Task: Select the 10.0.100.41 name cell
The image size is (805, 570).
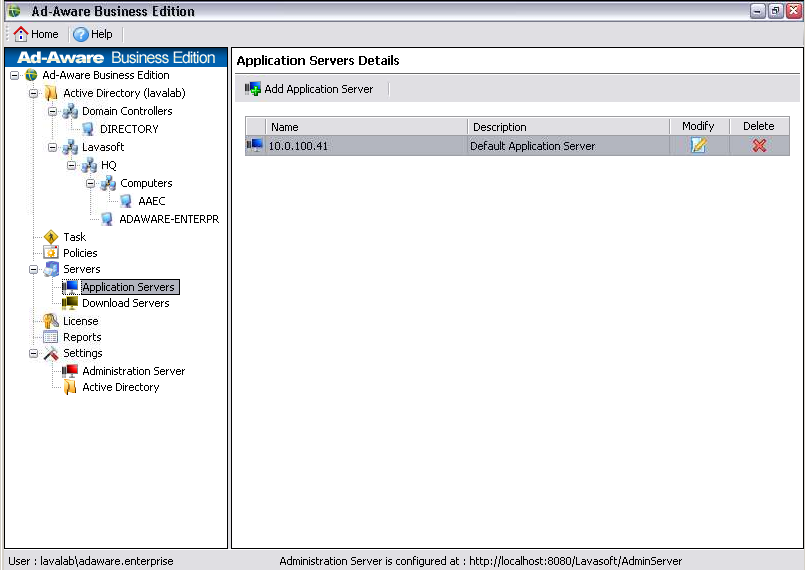Action: (x=367, y=146)
